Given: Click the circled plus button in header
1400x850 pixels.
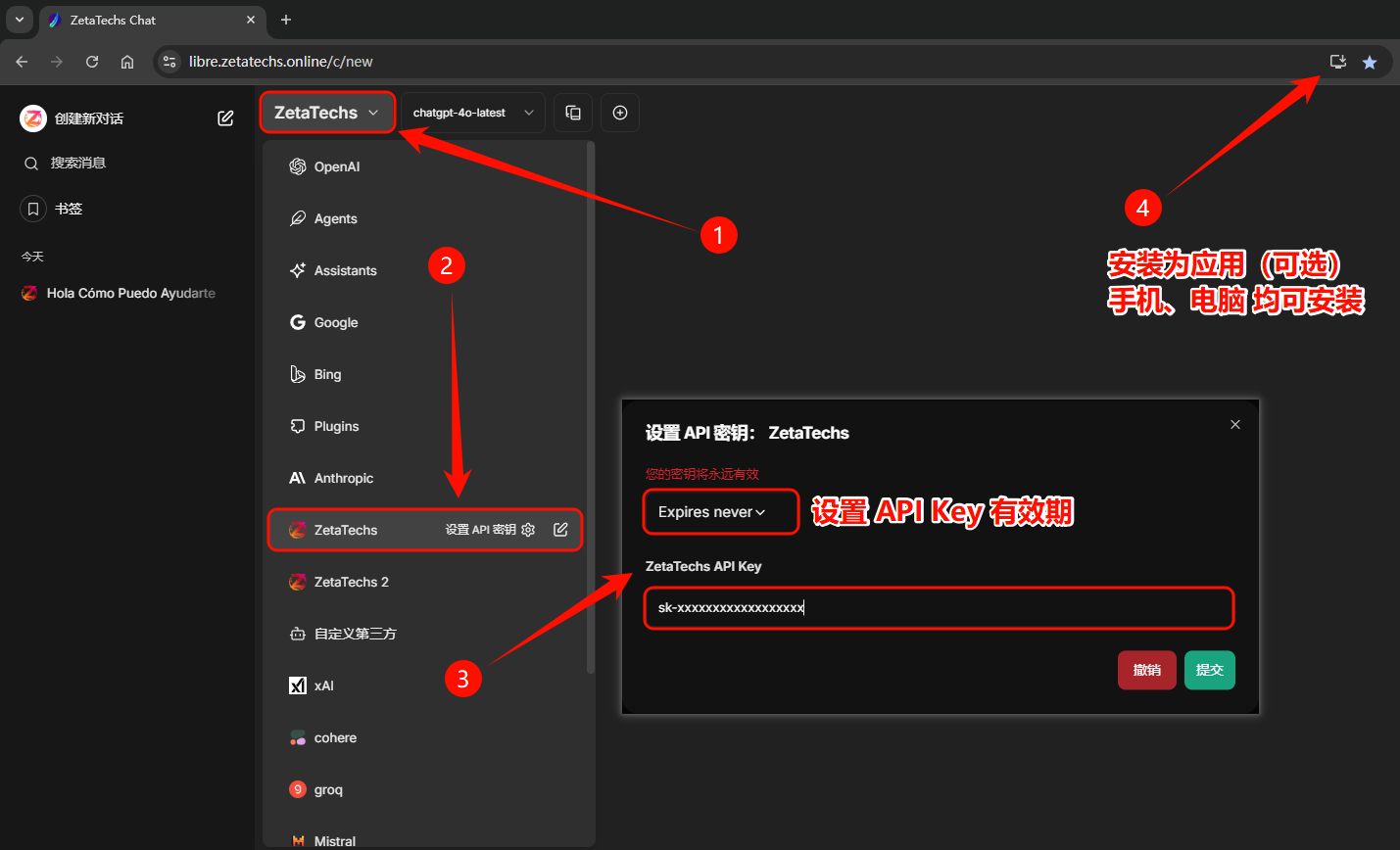Looking at the screenshot, I should pyautogui.click(x=620, y=113).
